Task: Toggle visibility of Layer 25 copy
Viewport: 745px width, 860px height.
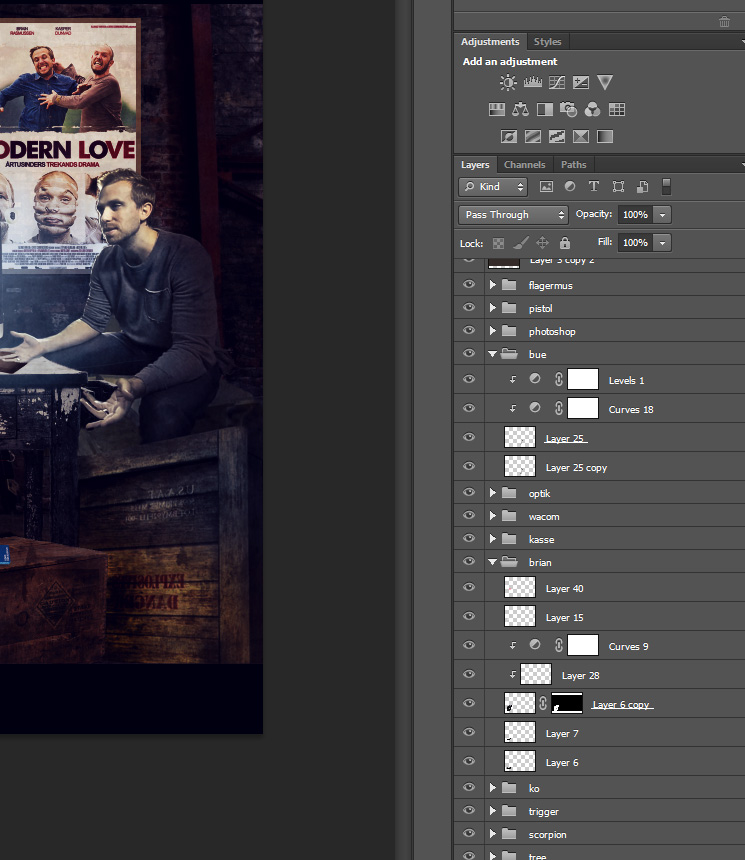Action: [x=469, y=466]
